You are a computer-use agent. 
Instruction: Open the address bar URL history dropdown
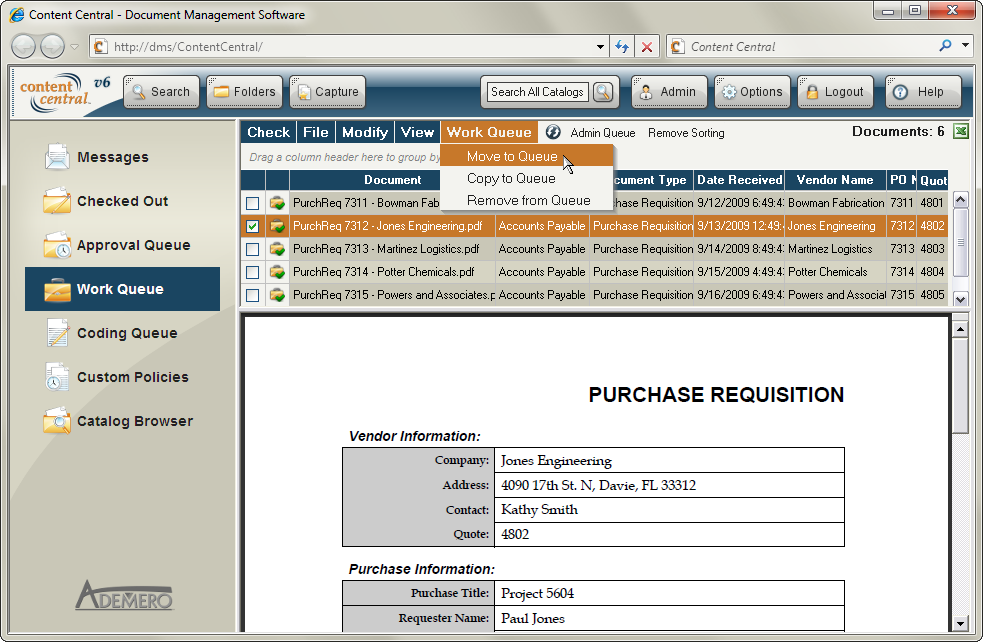[x=600, y=46]
